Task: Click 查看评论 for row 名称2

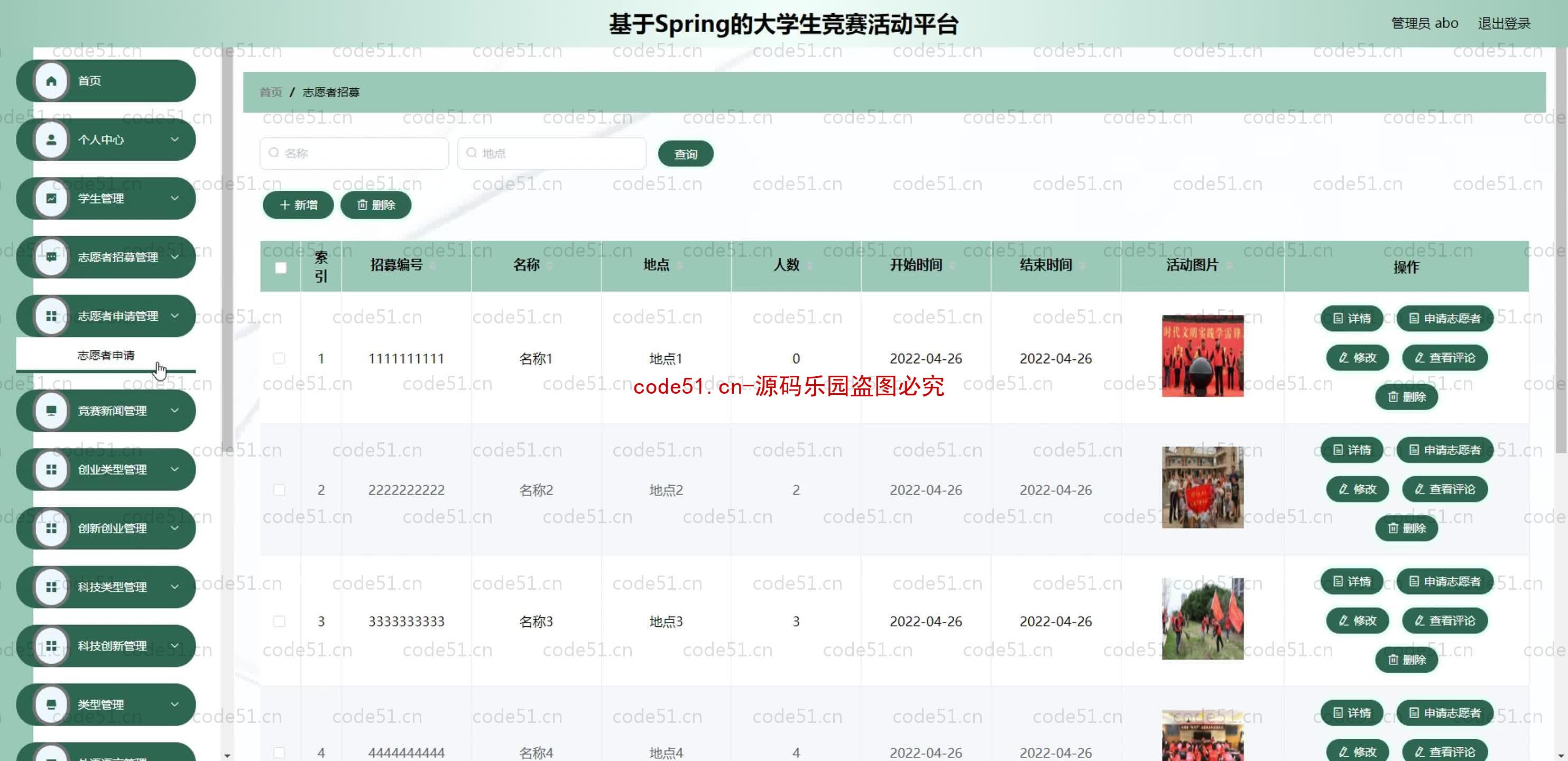Action: pos(1445,489)
